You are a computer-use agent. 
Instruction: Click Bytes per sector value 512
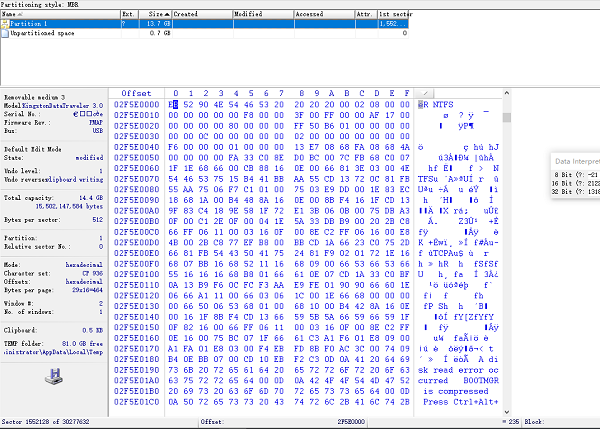(x=98, y=220)
